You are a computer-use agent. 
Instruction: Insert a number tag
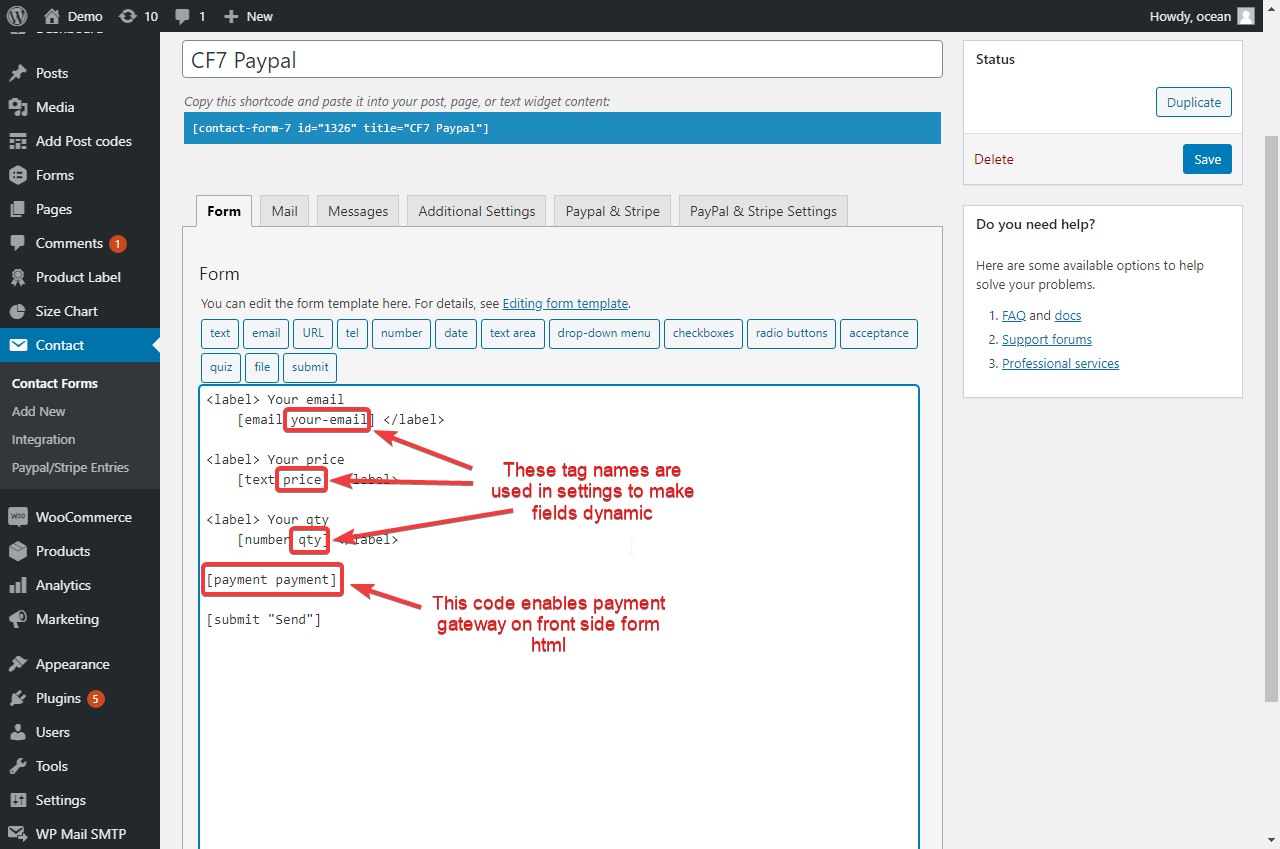402,333
